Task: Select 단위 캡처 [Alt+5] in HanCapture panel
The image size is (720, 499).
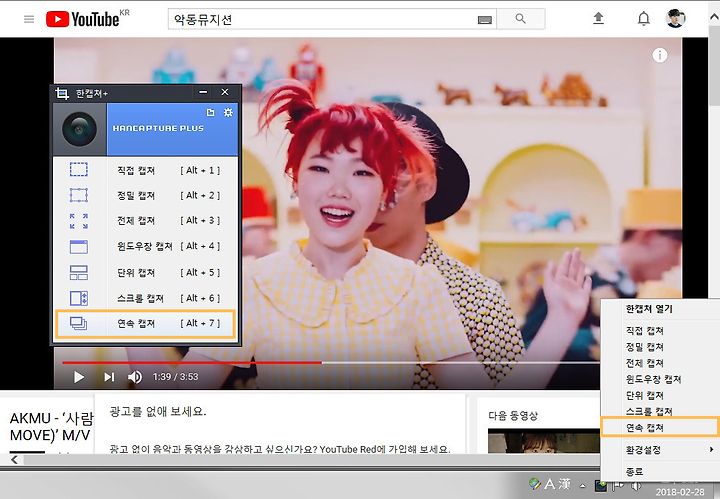Action: (x=146, y=273)
